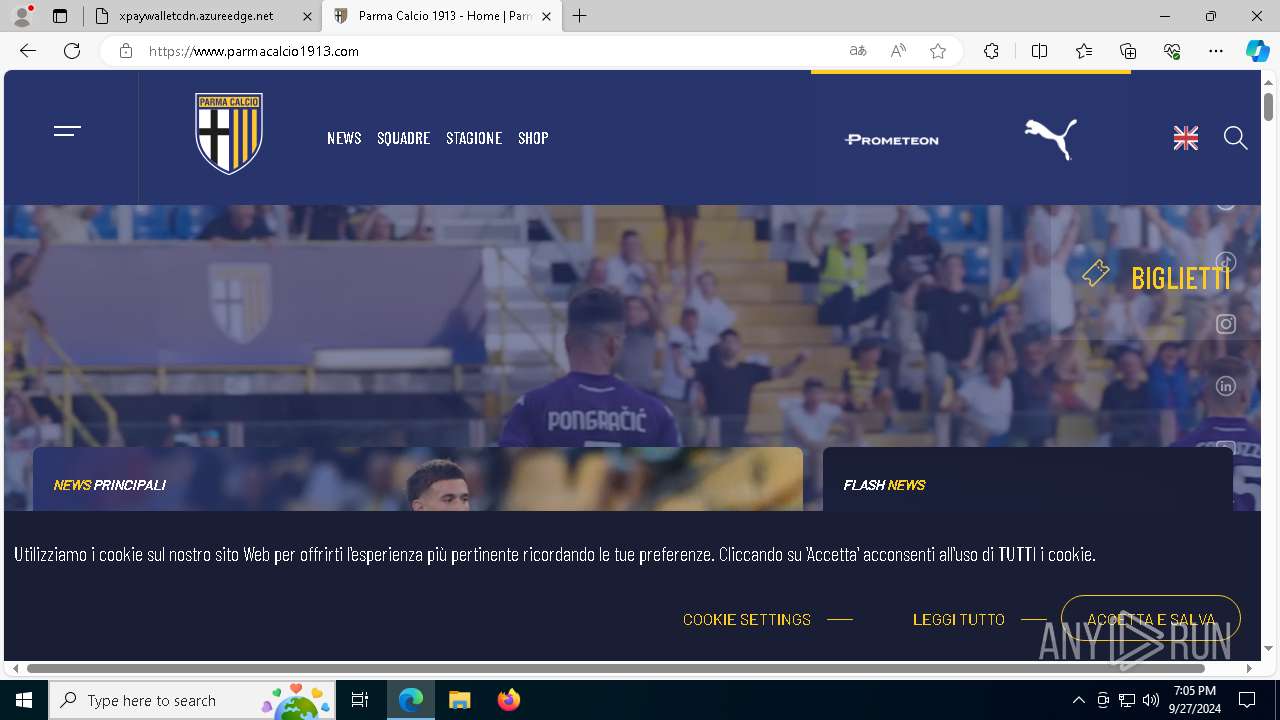Close the Parma Calcio 1913 tab

[546, 16]
